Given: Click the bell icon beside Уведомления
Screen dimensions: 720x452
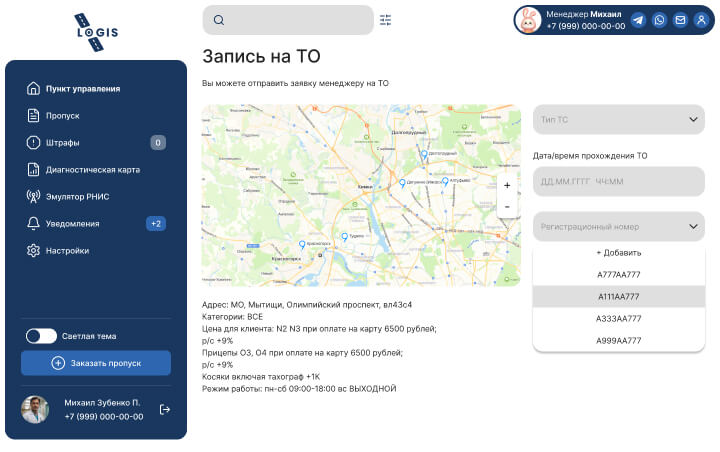Looking at the screenshot, I should pos(33,224).
